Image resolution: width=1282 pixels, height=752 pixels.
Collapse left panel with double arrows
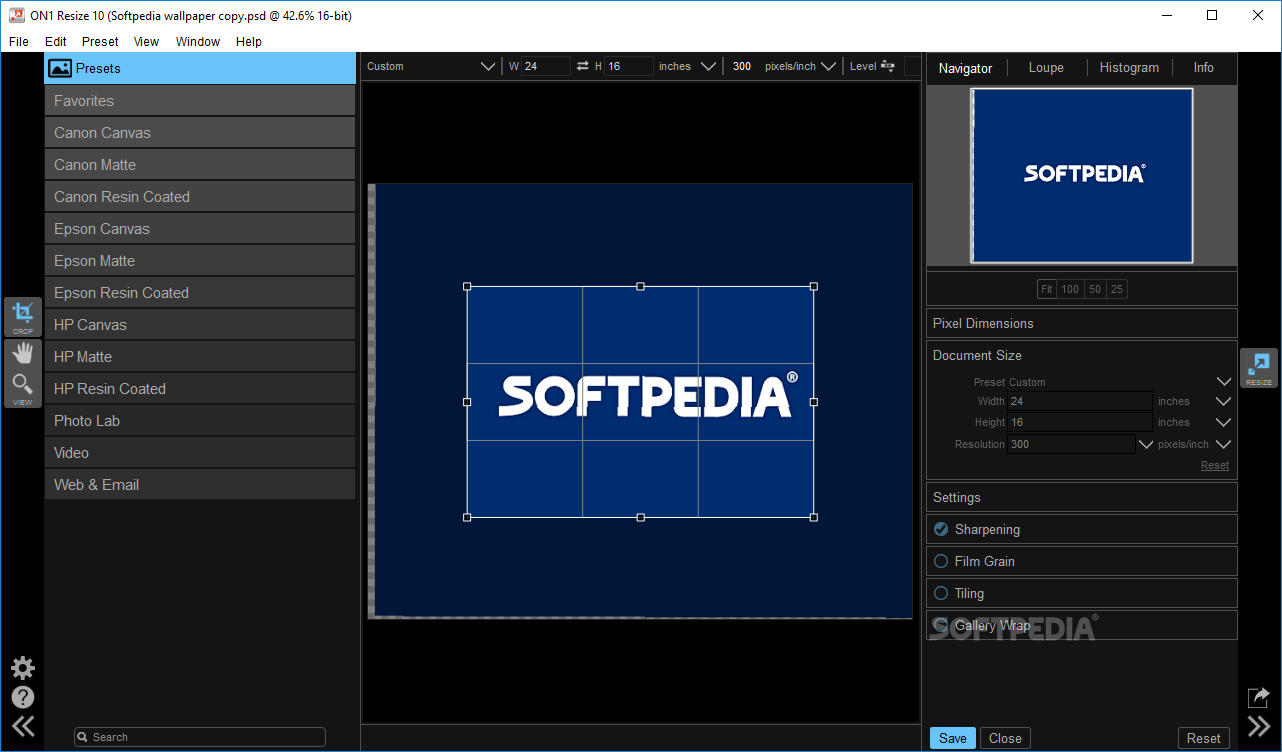(22, 727)
